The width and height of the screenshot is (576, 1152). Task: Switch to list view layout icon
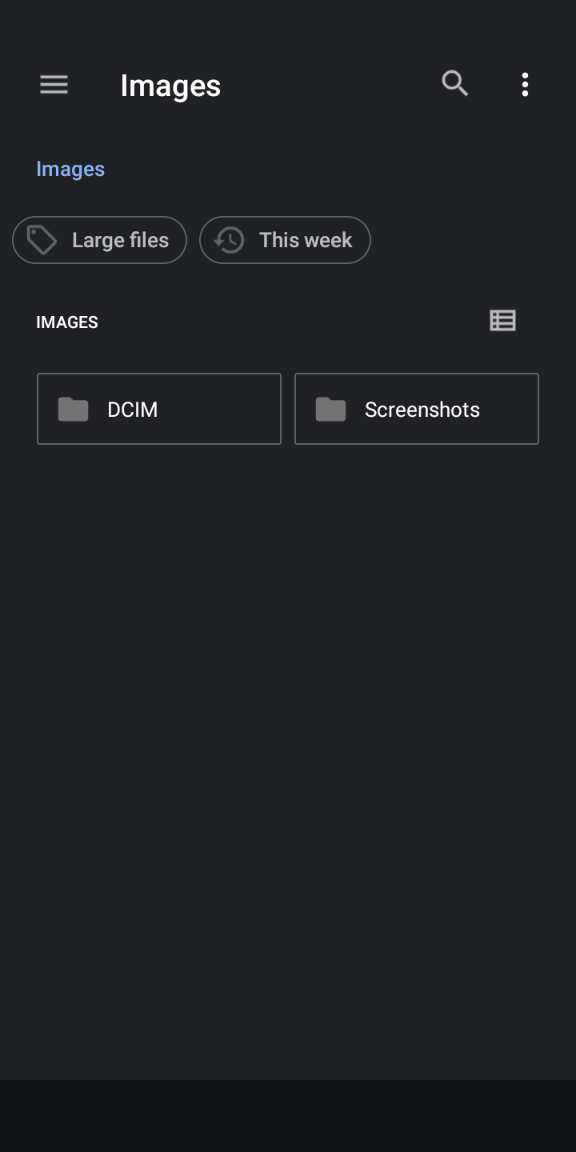(x=503, y=320)
